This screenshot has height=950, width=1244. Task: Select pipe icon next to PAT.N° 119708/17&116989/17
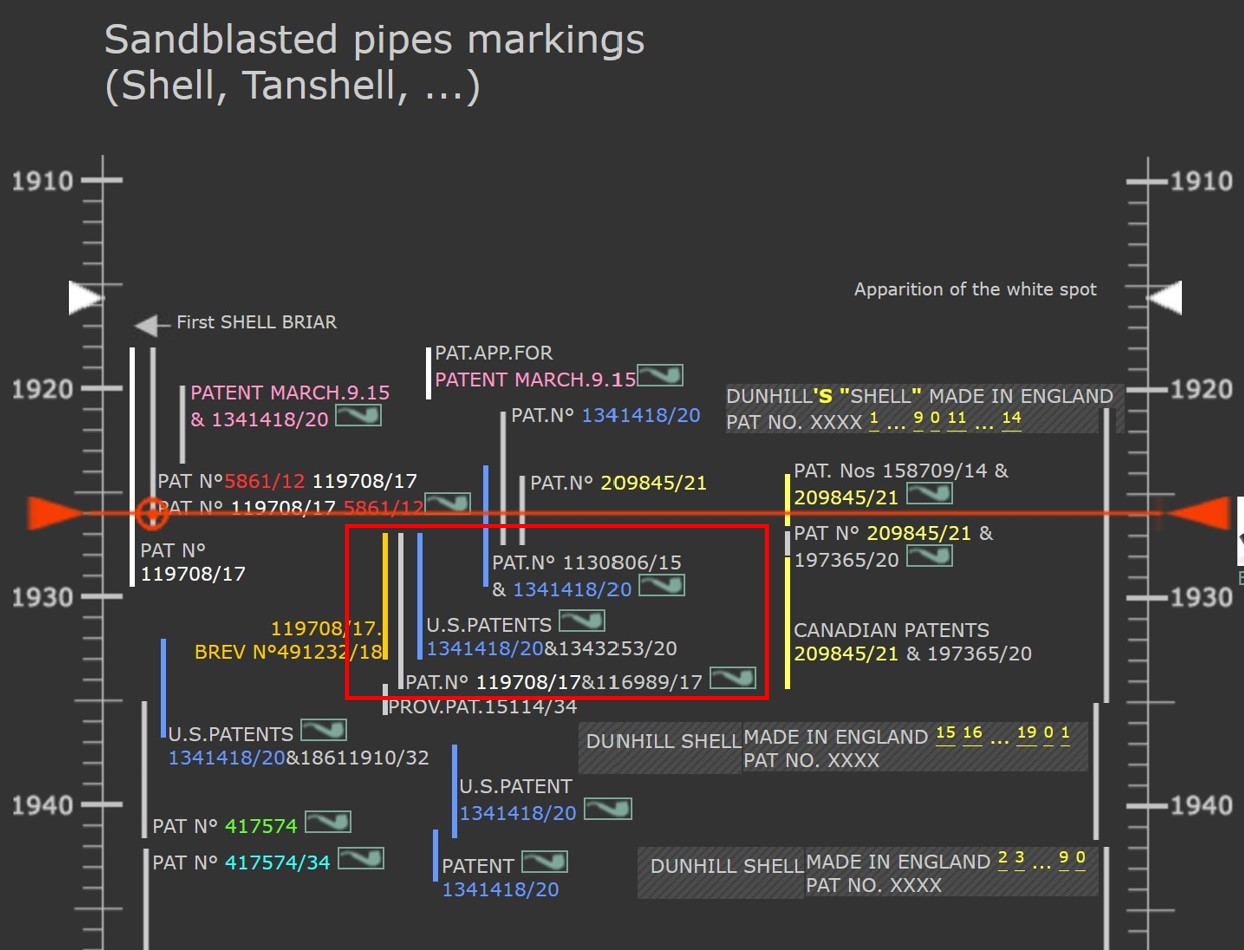tap(733, 679)
